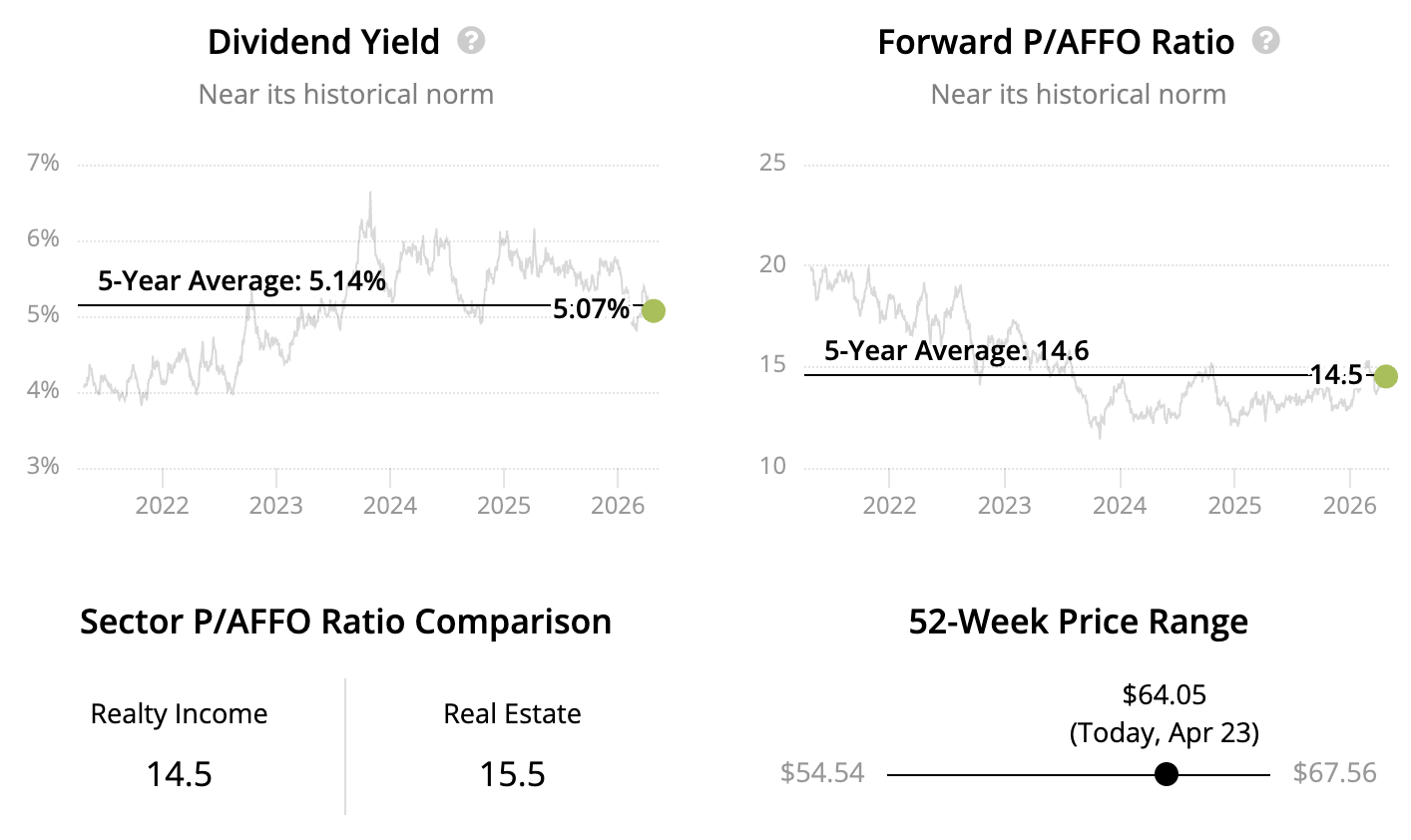Click the Realty Income ratio value 14.5
The image size is (1411, 840).
pos(180,774)
